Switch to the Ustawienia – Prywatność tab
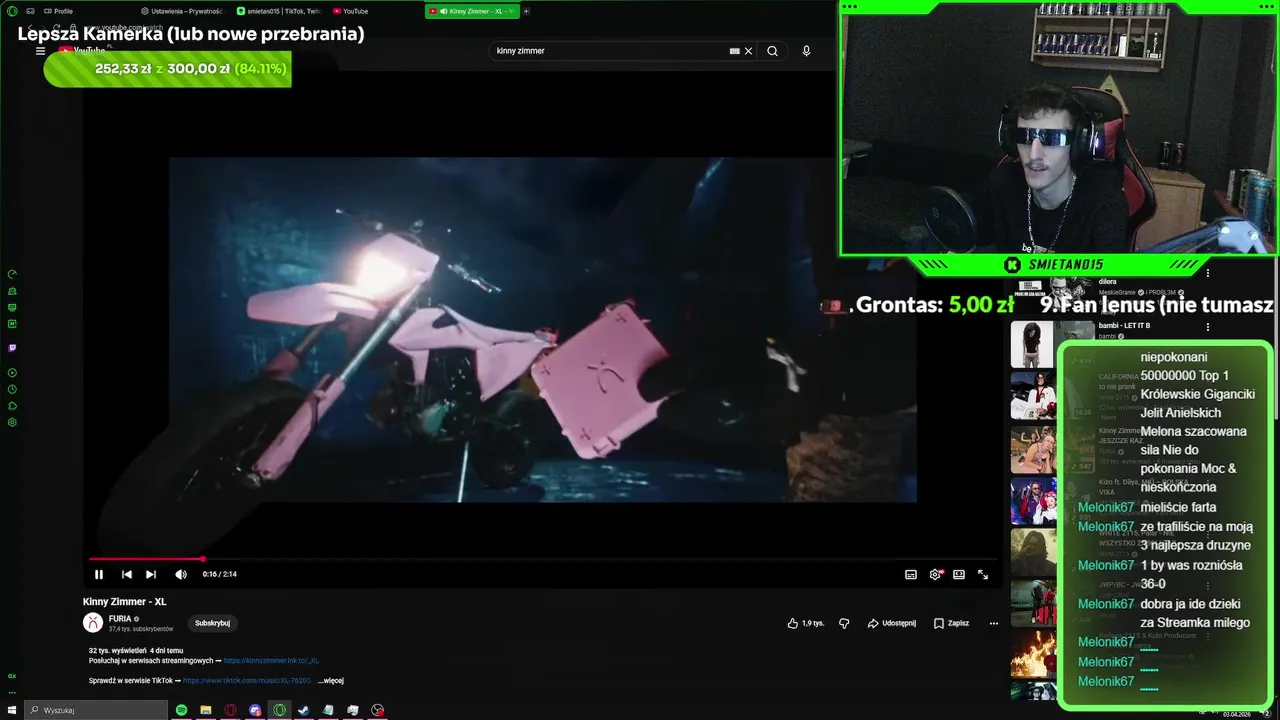This screenshot has width=1280, height=720. 181,11
